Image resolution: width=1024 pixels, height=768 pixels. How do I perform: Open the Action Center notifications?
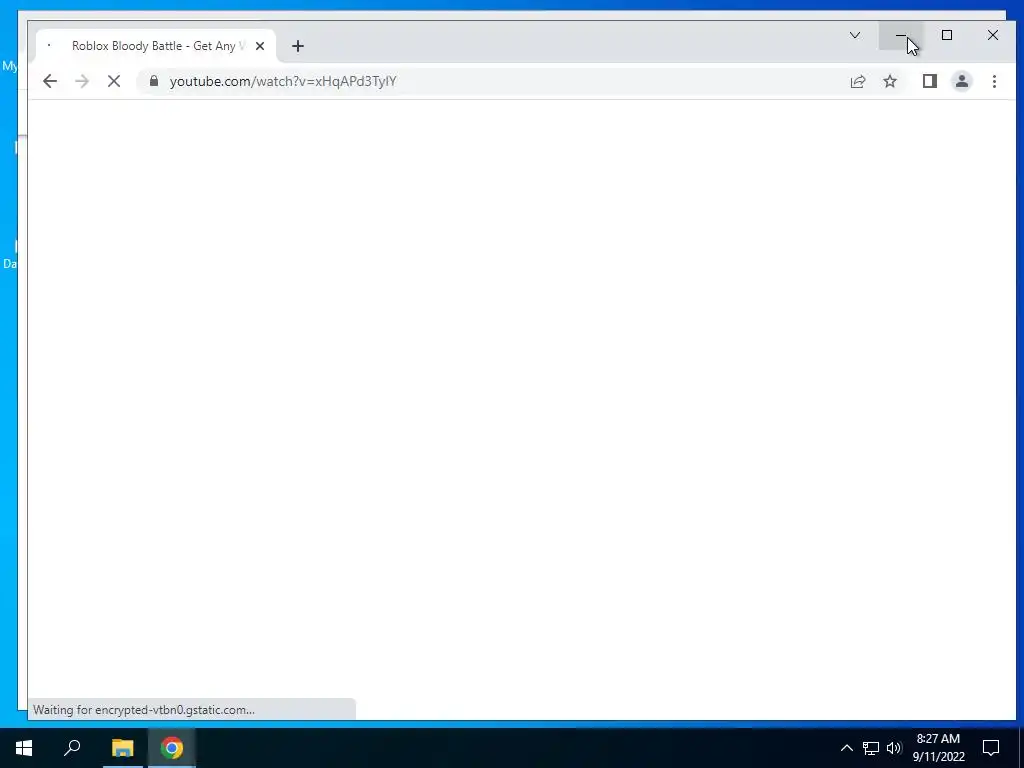[x=991, y=748]
